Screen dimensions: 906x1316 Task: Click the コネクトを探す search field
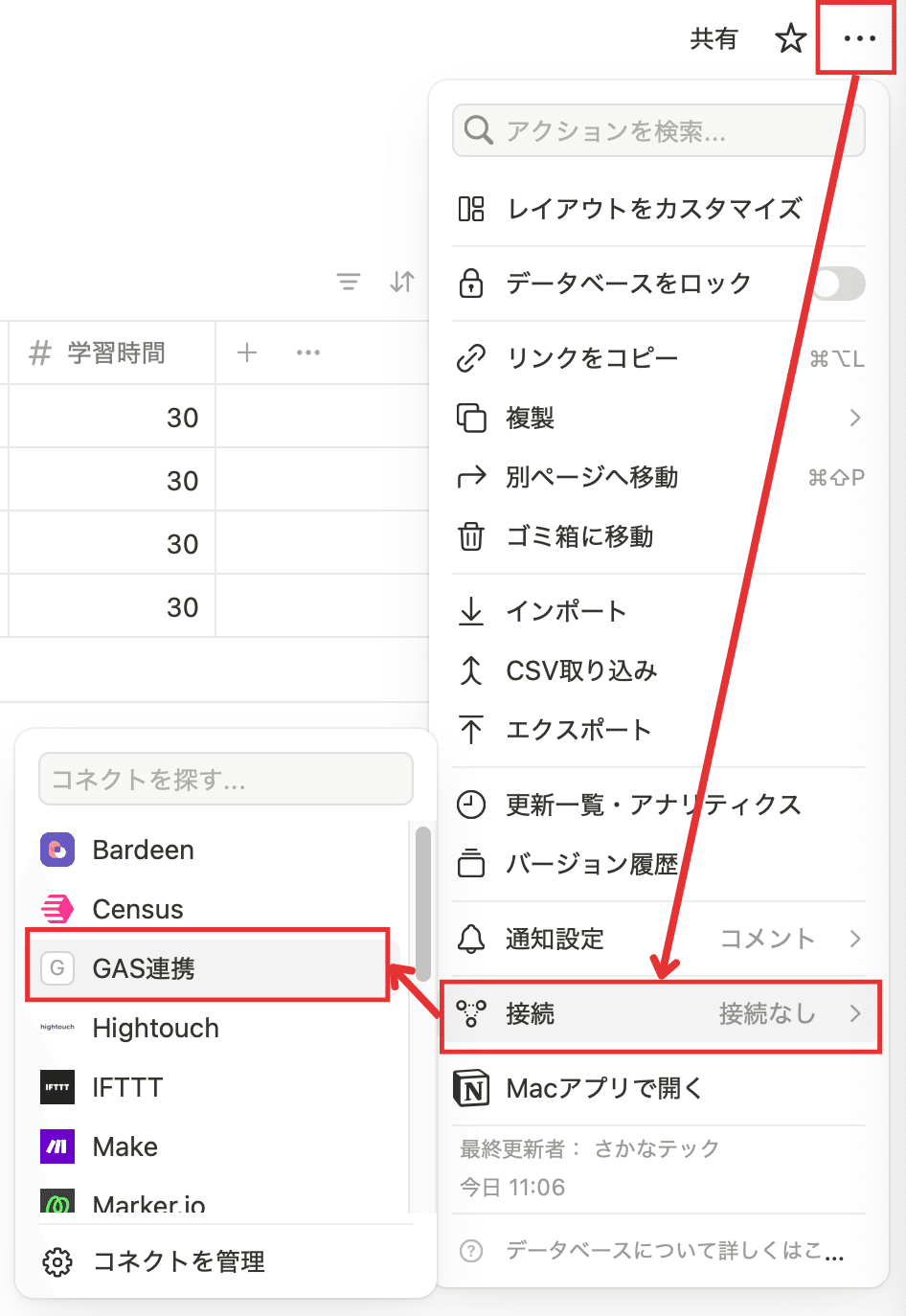coord(225,779)
